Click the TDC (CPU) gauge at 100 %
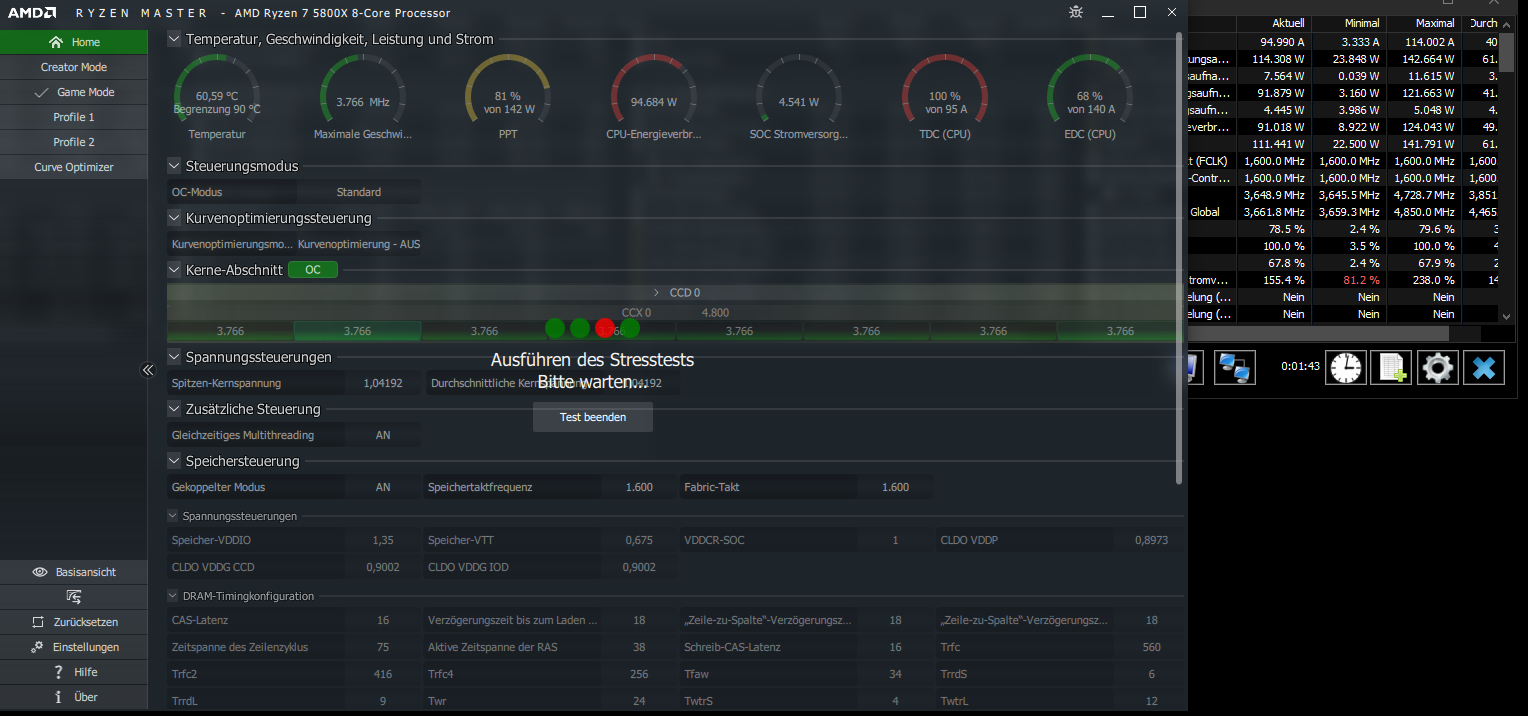The image size is (1528, 716). point(944,97)
